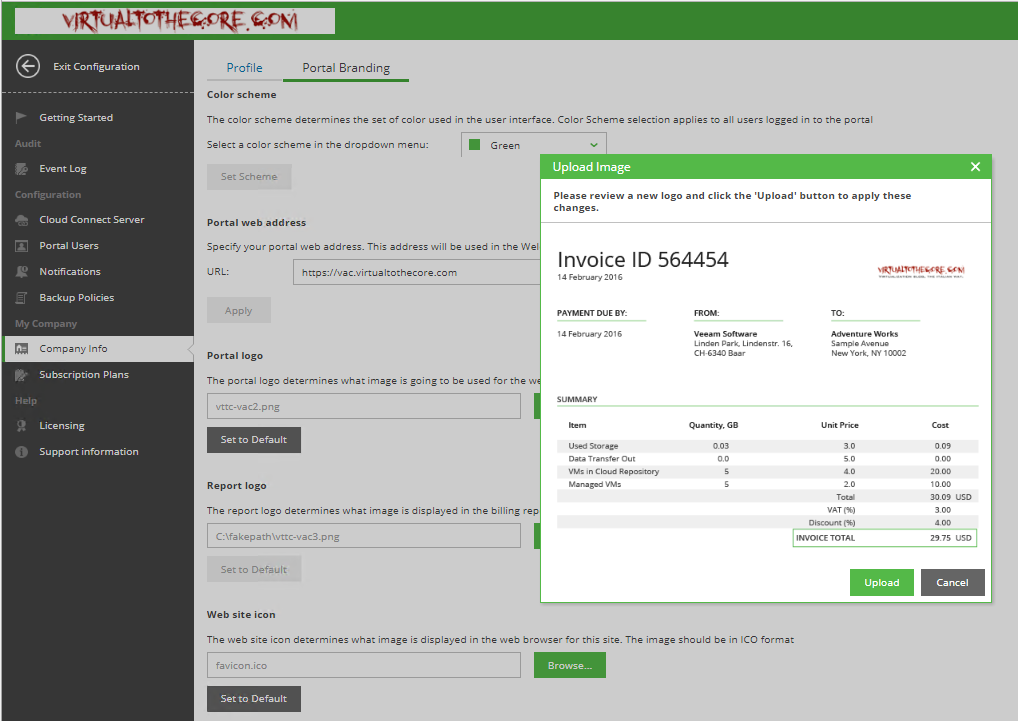Screen dimensions: 1018x721
Task: Click the Used Storage row in invoice
Action: (x=767, y=446)
